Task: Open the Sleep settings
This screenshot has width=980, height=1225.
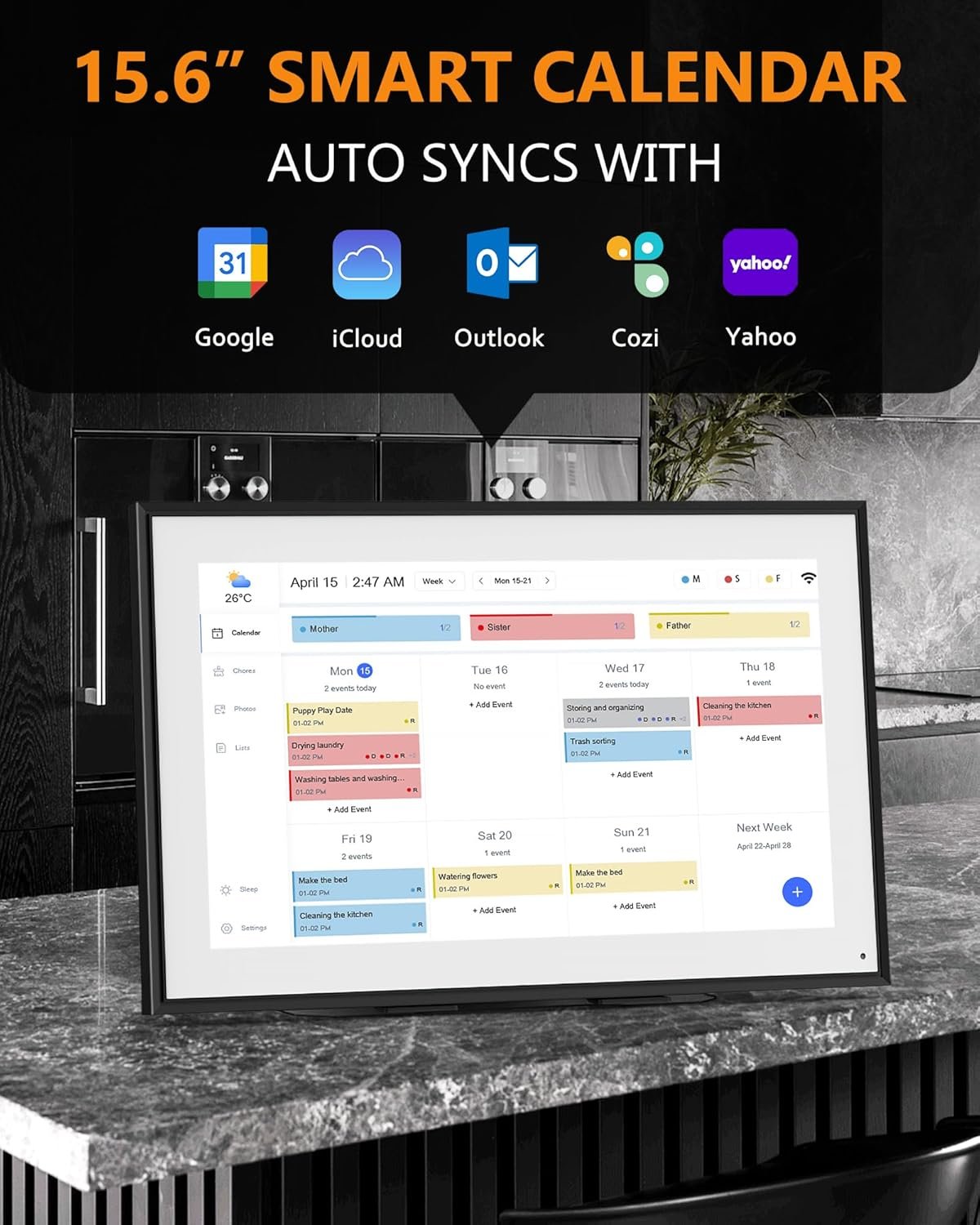Action: coord(238,889)
